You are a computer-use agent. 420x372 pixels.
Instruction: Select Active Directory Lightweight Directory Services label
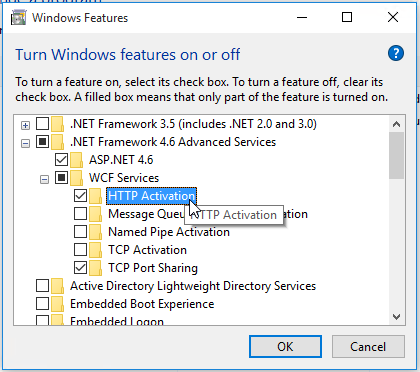[x=193, y=286]
